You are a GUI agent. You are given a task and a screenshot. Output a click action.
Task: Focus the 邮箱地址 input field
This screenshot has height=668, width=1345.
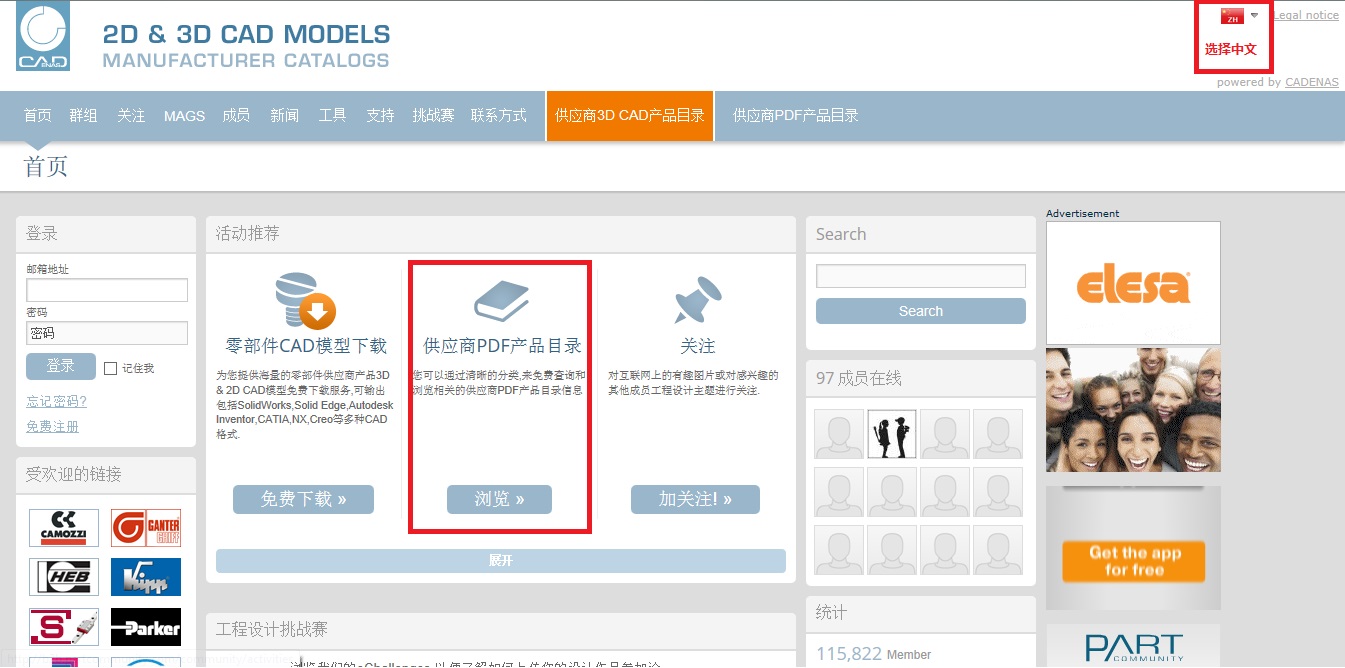tap(107, 290)
